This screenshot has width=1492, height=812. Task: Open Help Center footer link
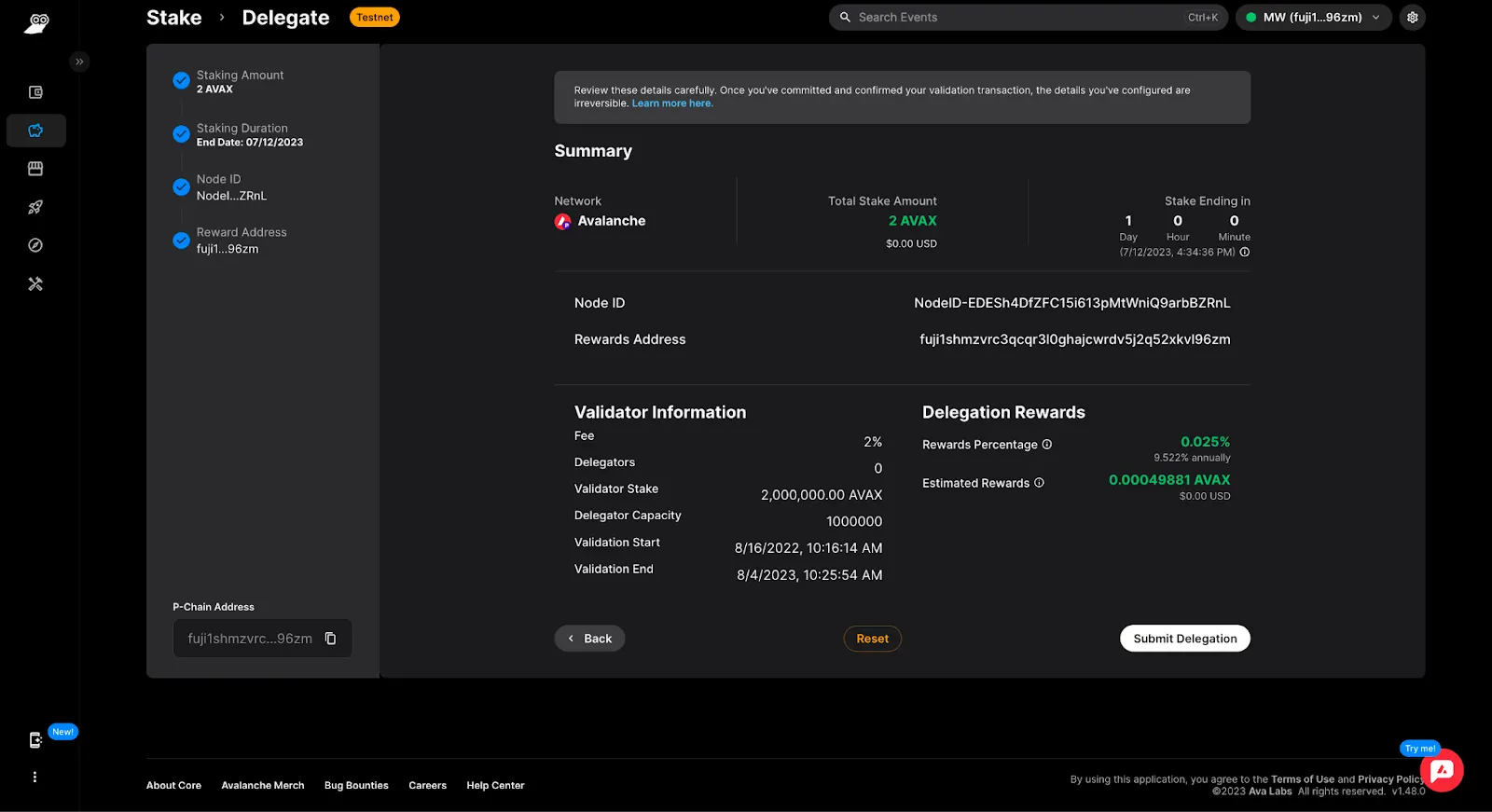495,786
